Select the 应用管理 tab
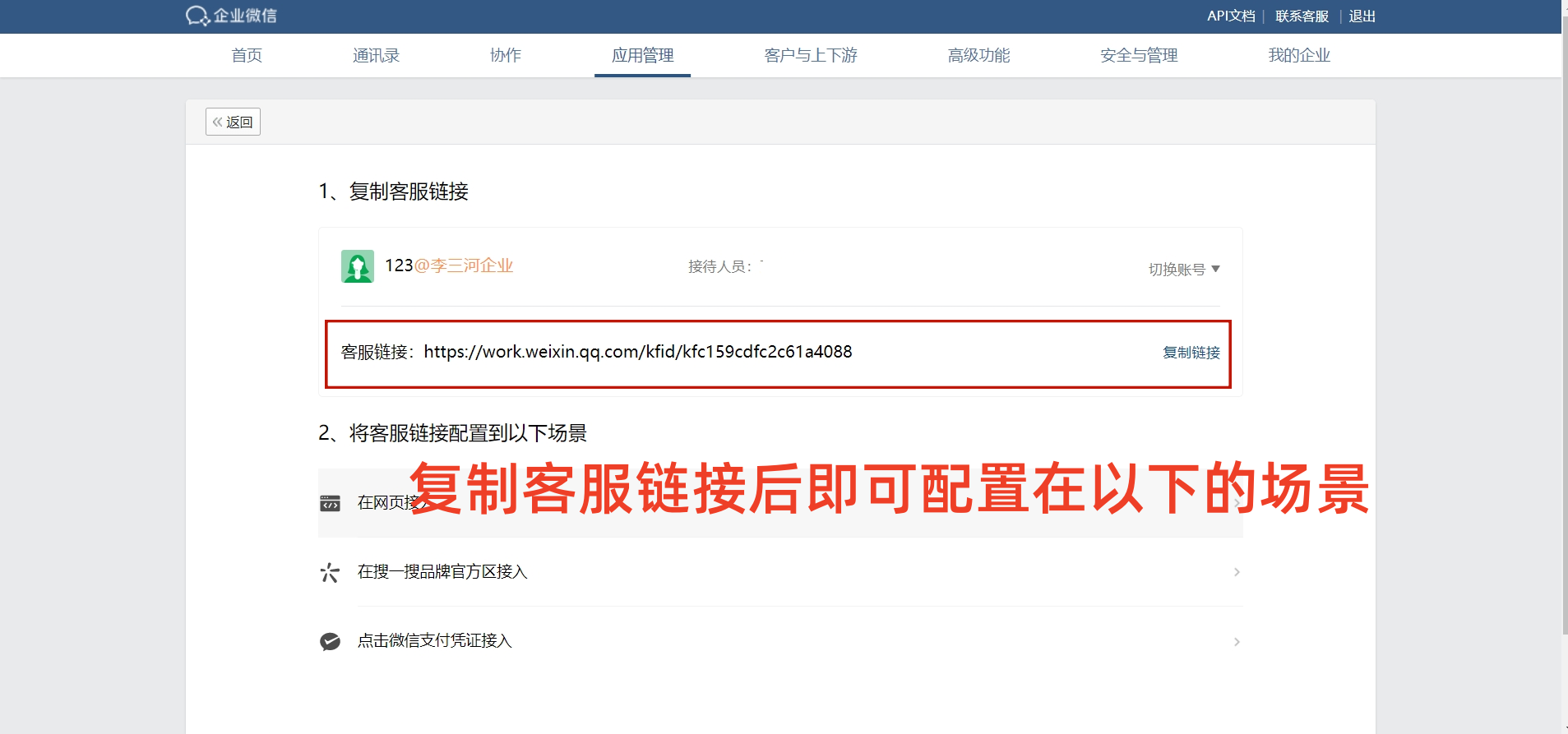 (x=642, y=55)
